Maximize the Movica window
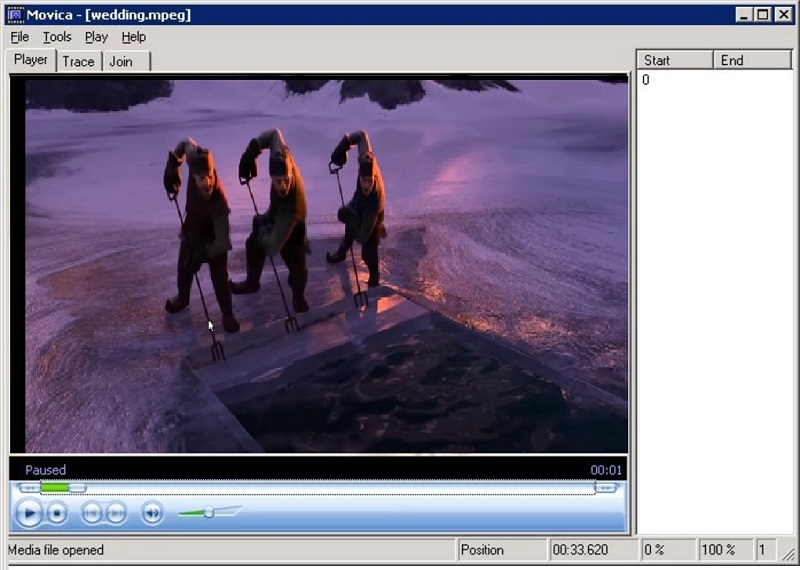 763,14
